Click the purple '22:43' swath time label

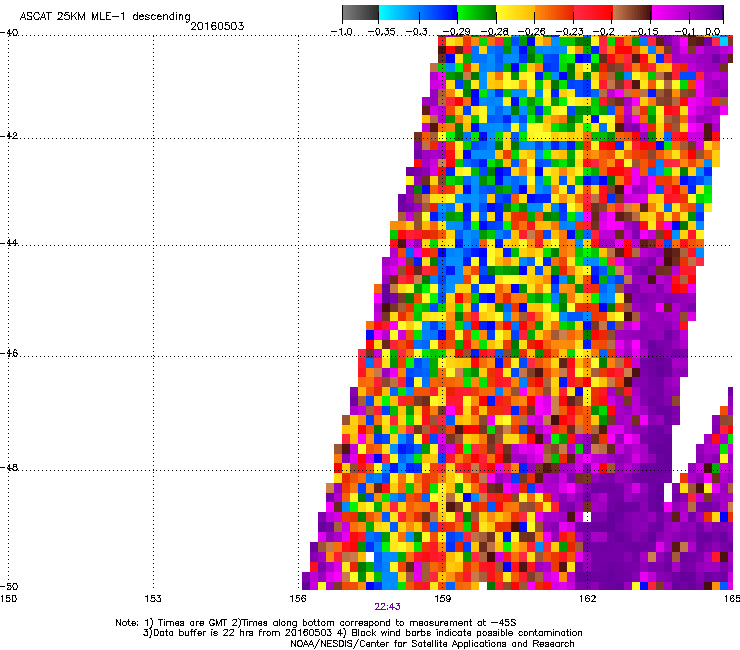[387, 607]
